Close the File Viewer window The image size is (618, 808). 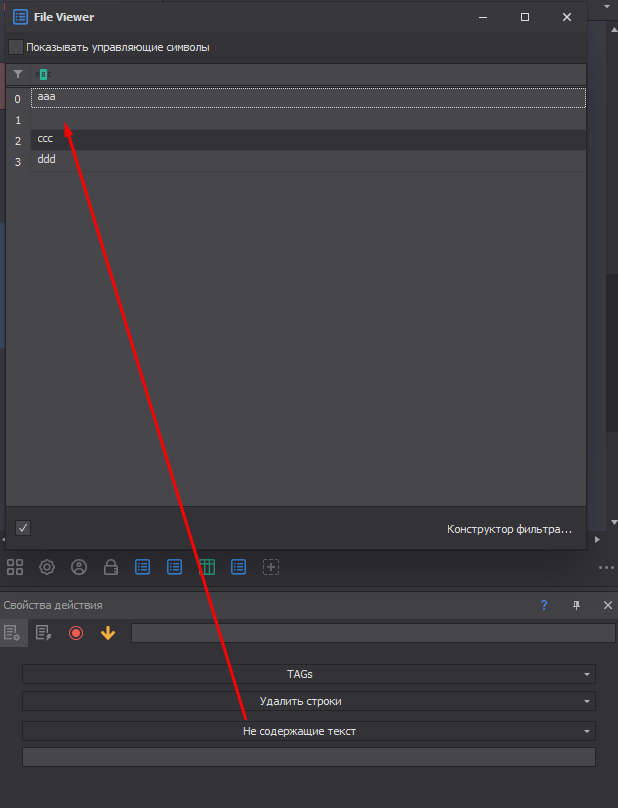tap(567, 17)
